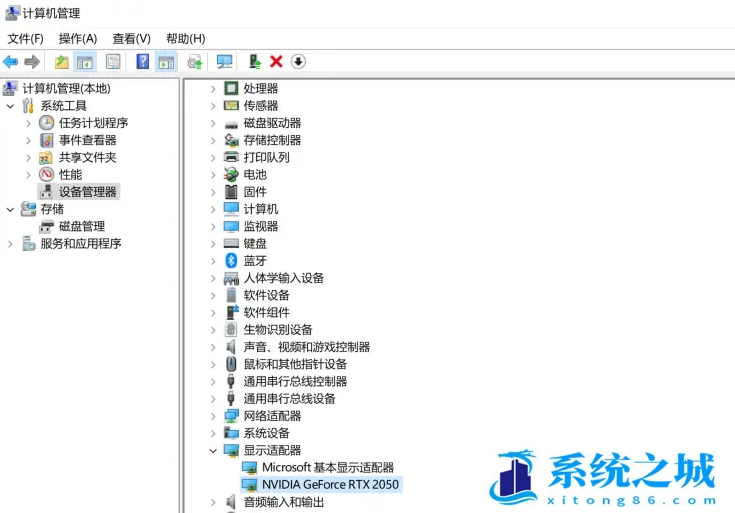The width and height of the screenshot is (735, 513).
Task: Click the Help question mark toolbar icon
Action: (143, 62)
